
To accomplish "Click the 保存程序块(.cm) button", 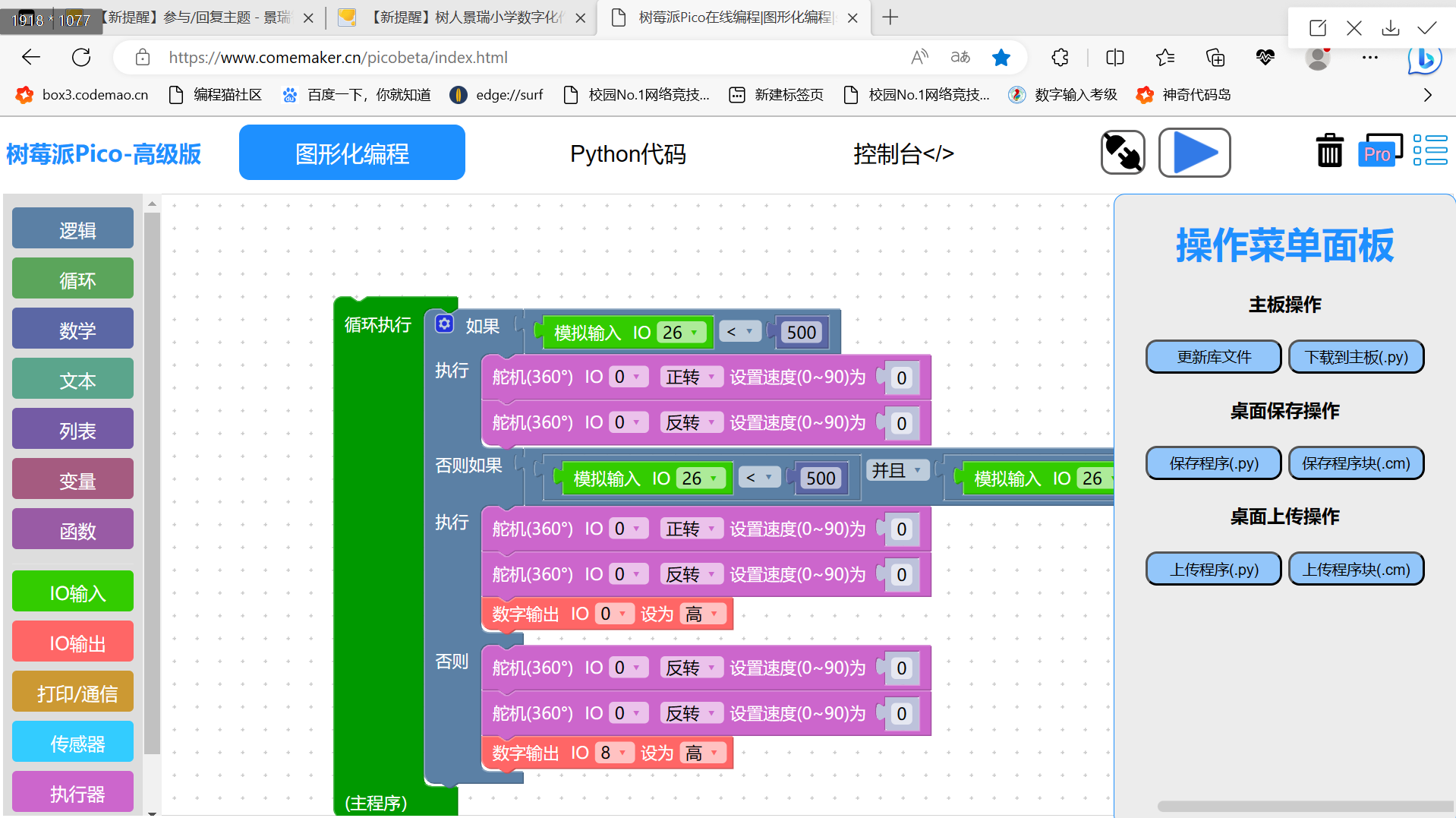I will pyautogui.click(x=1357, y=463).
